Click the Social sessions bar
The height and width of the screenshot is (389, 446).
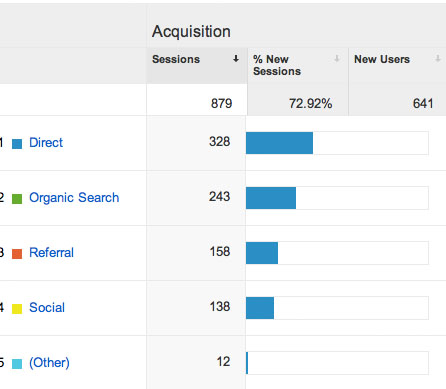(x=260, y=308)
